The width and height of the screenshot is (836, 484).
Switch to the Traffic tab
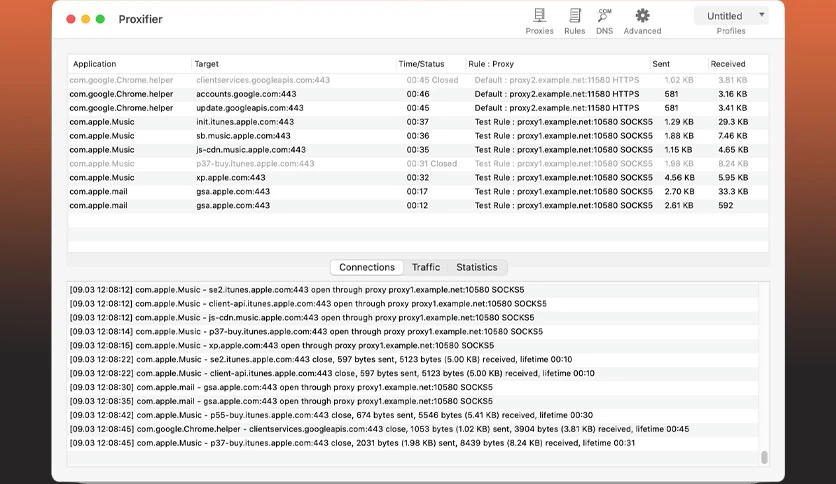pos(425,267)
